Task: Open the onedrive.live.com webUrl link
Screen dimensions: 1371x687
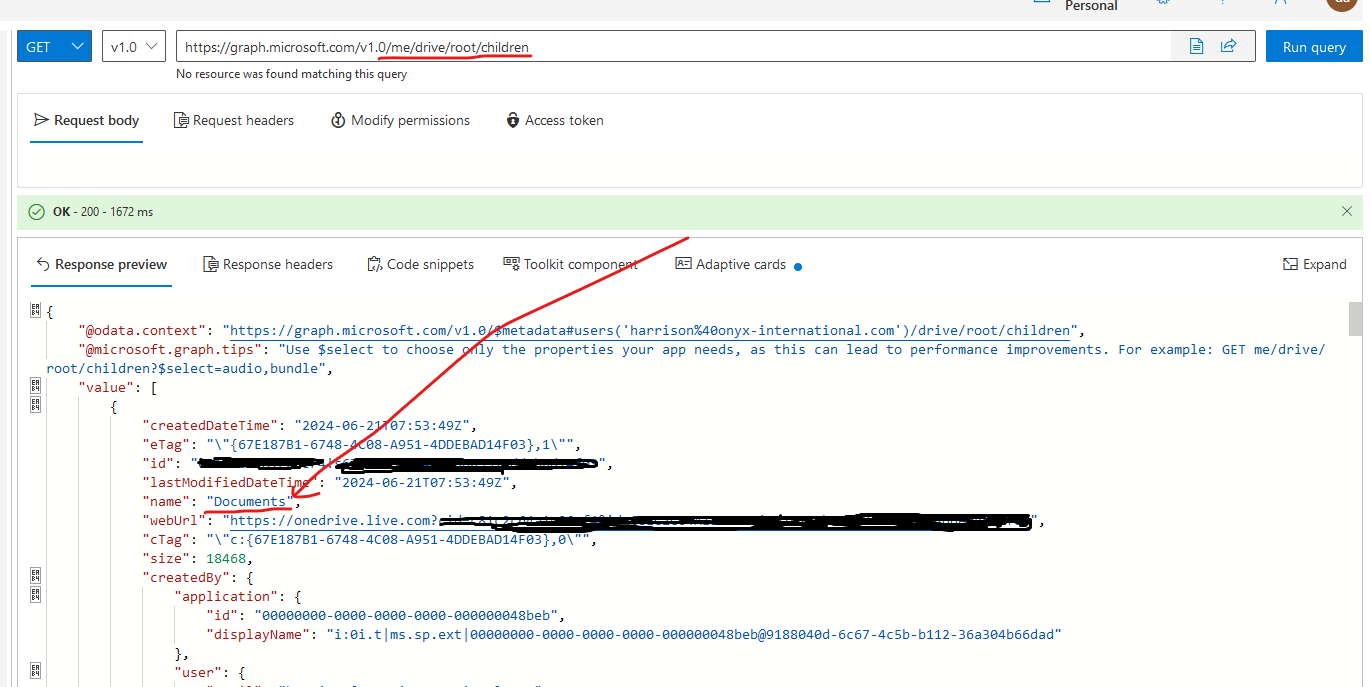Action: pos(632,521)
